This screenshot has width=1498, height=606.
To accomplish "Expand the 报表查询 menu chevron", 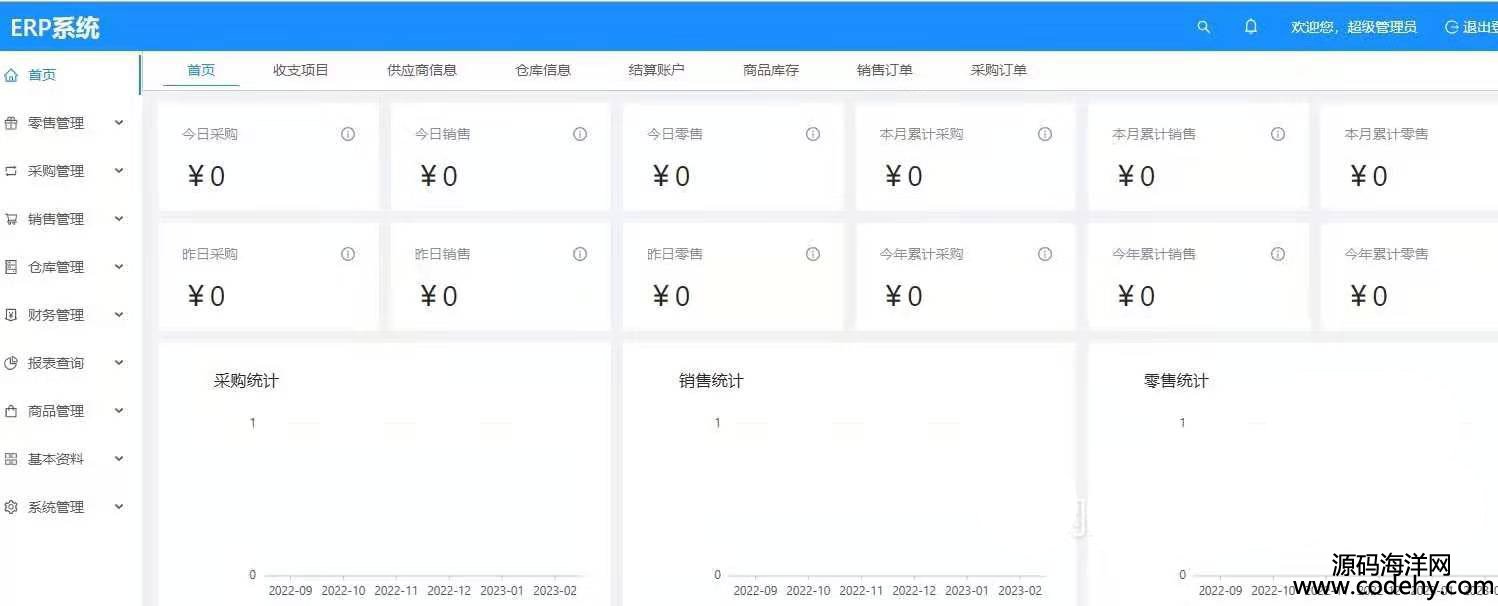I will 119,363.
